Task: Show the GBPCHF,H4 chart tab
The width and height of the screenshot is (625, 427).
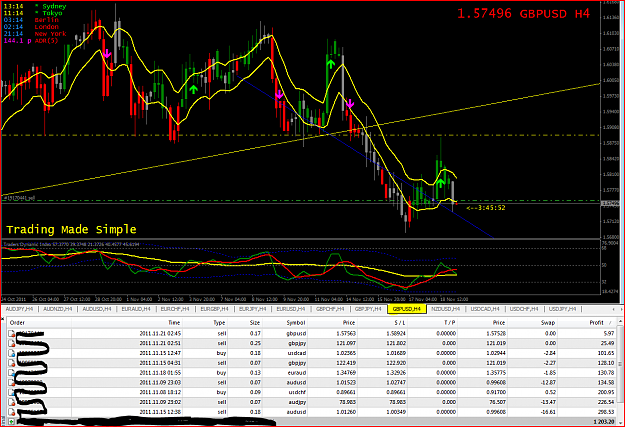Action: click(x=330, y=309)
